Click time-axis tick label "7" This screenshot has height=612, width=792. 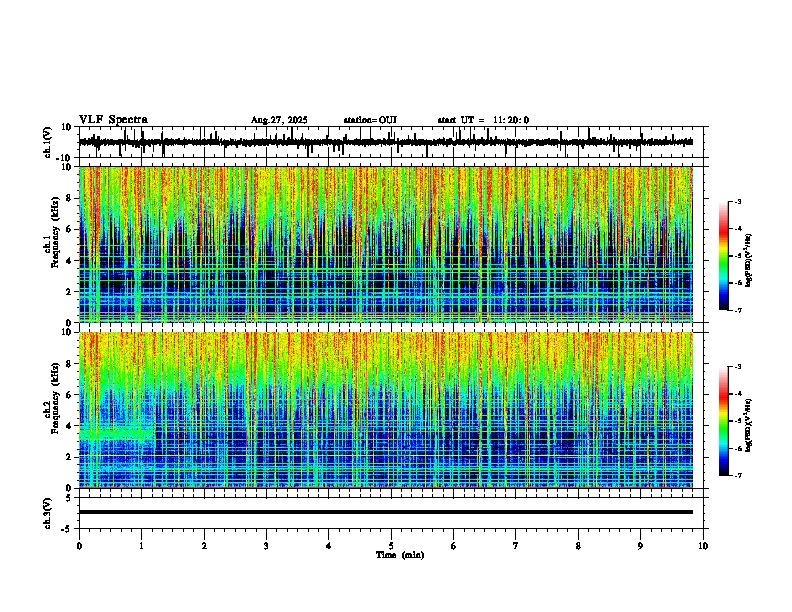(516, 546)
